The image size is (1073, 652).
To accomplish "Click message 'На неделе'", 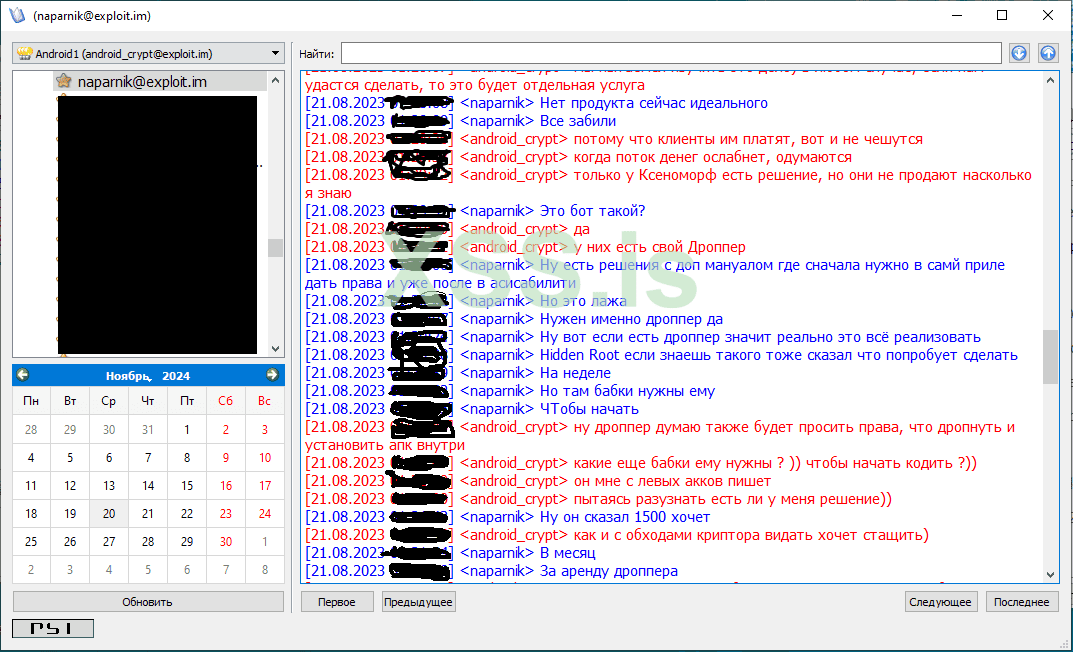I will pyautogui.click(x=576, y=373).
